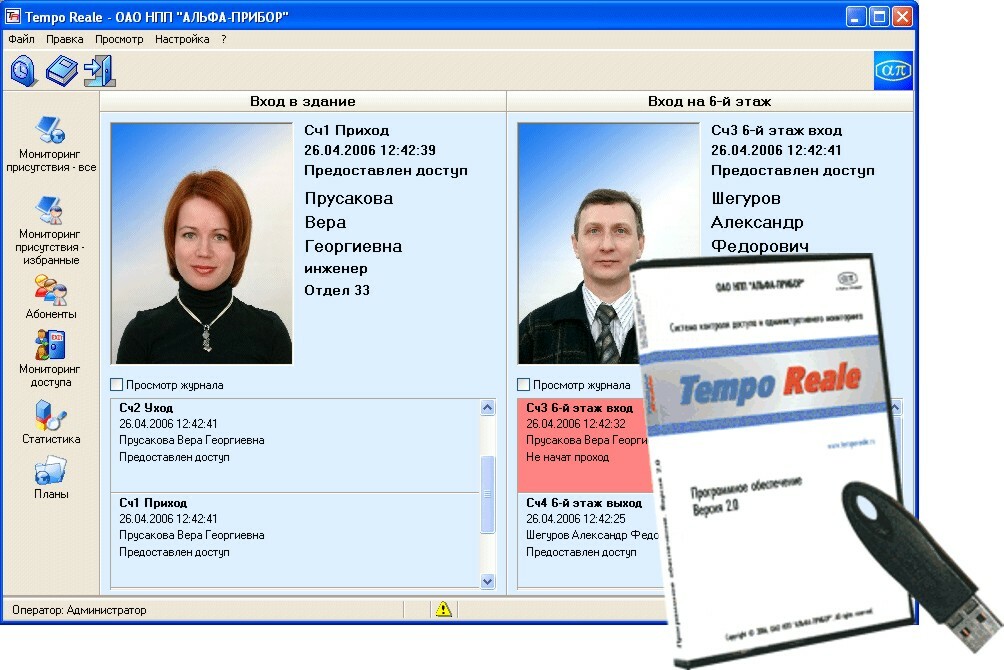Open Мониторинг присутствия - избранные
The image size is (1004, 670).
(x=50, y=231)
